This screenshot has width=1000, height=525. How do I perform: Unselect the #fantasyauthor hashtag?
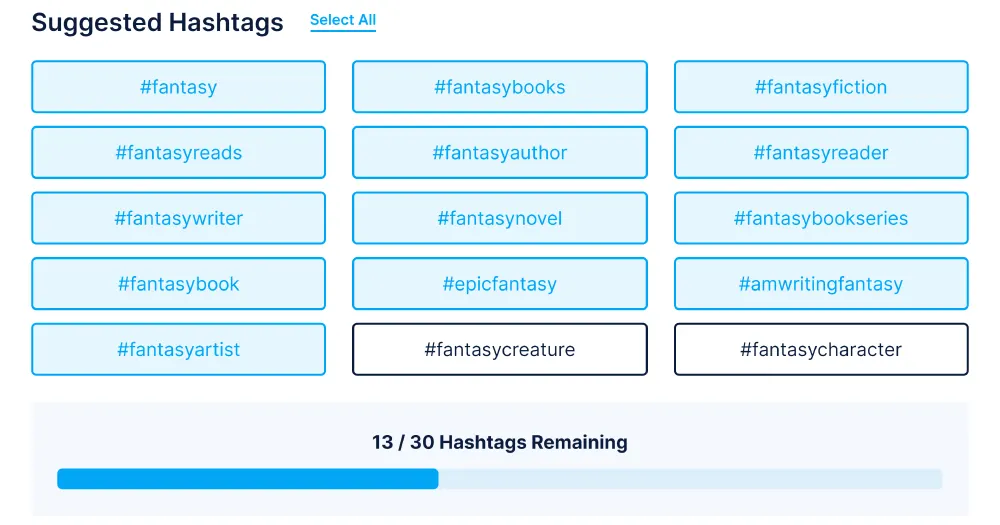500,152
